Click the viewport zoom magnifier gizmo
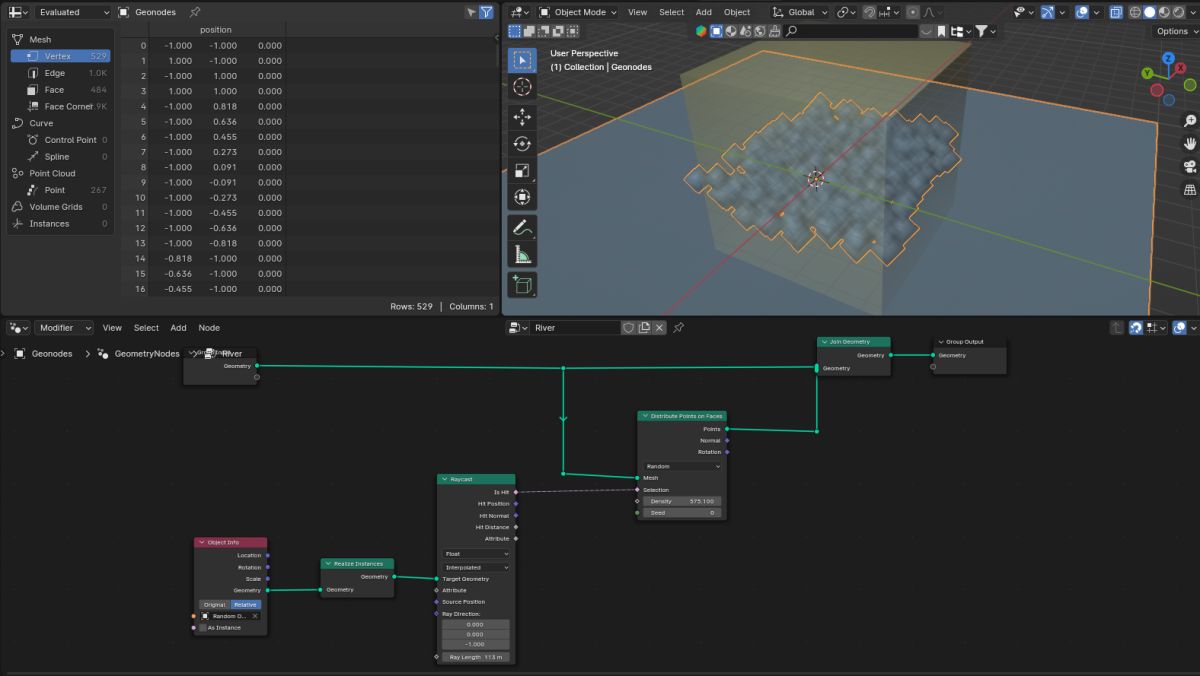Viewport: 1200px width, 676px height. (x=1190, y=121)
